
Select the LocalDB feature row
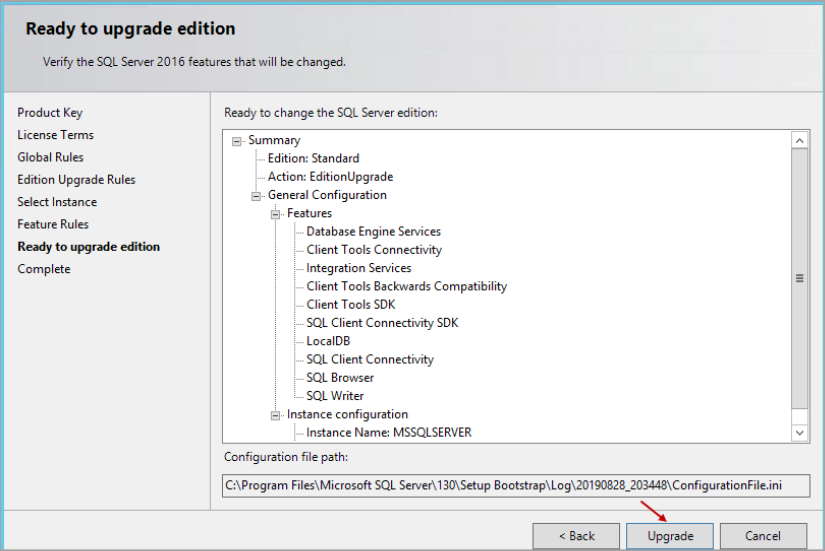pos(328,341)
